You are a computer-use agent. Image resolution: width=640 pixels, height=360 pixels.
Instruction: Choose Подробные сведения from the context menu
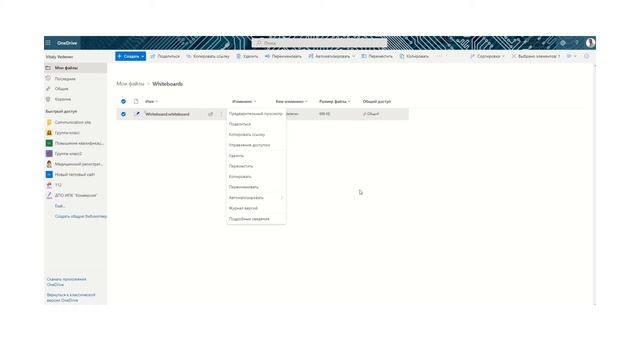[x=256, y=219]
